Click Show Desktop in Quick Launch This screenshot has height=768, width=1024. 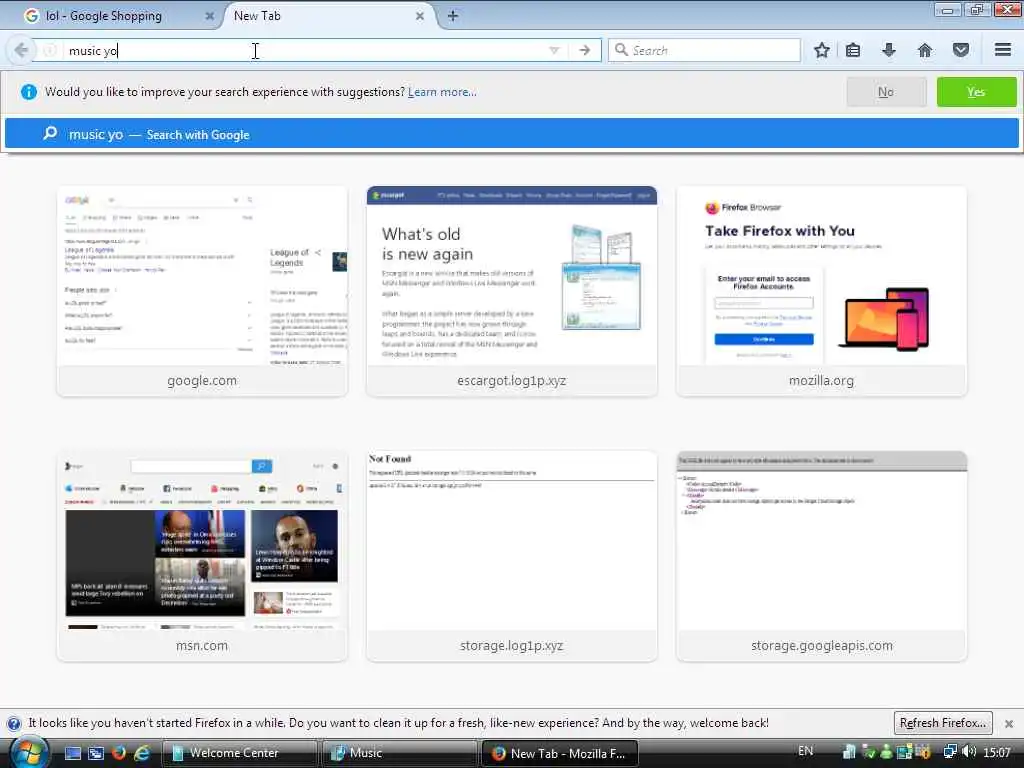(x=72, y=753)
